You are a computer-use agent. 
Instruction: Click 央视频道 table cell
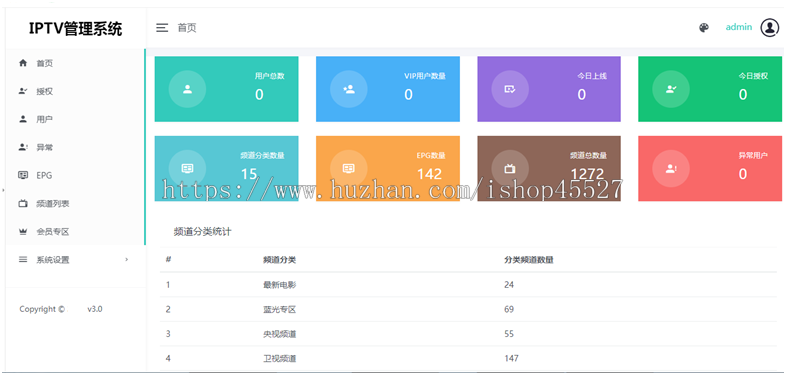280,334
